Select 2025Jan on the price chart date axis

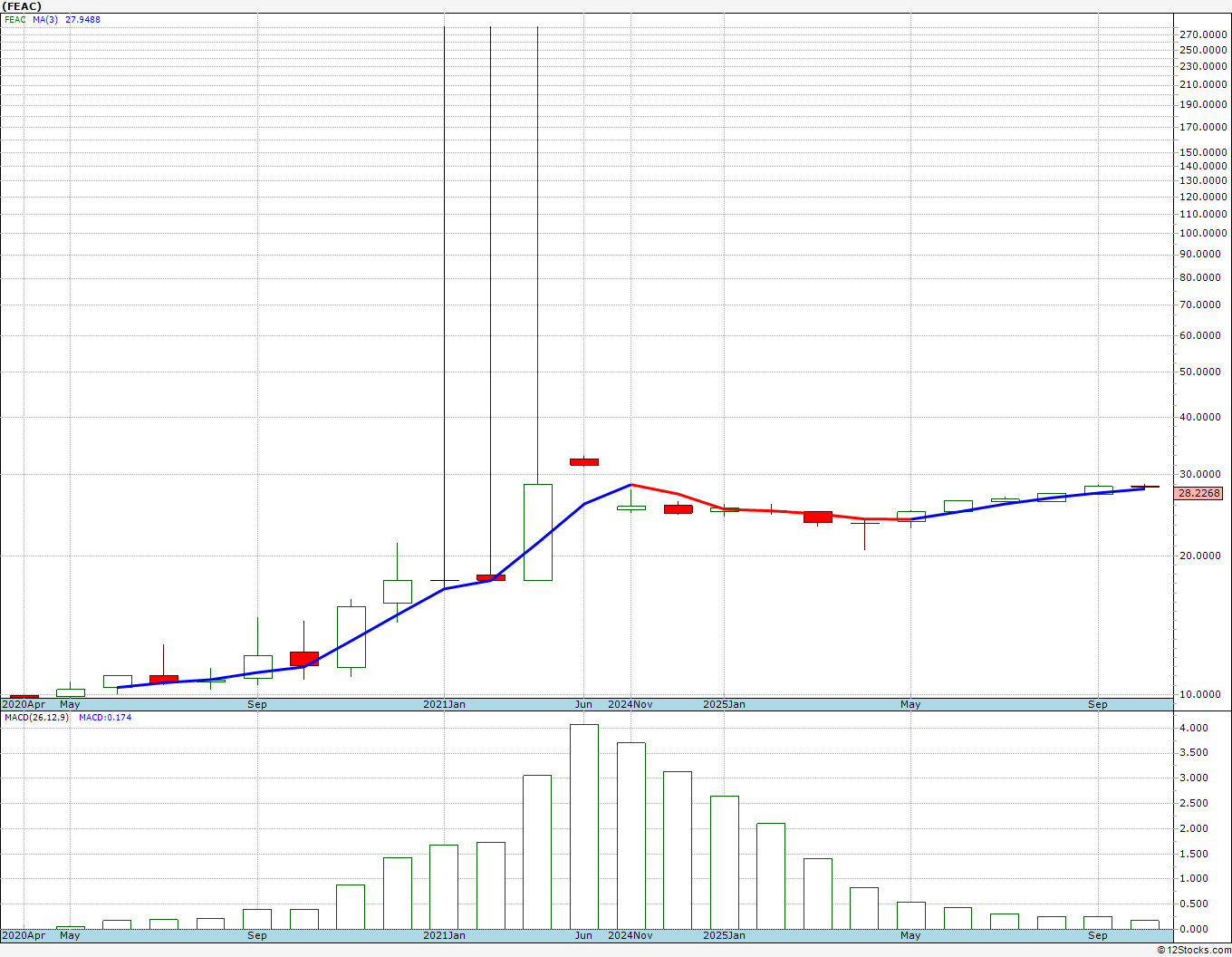725,704
